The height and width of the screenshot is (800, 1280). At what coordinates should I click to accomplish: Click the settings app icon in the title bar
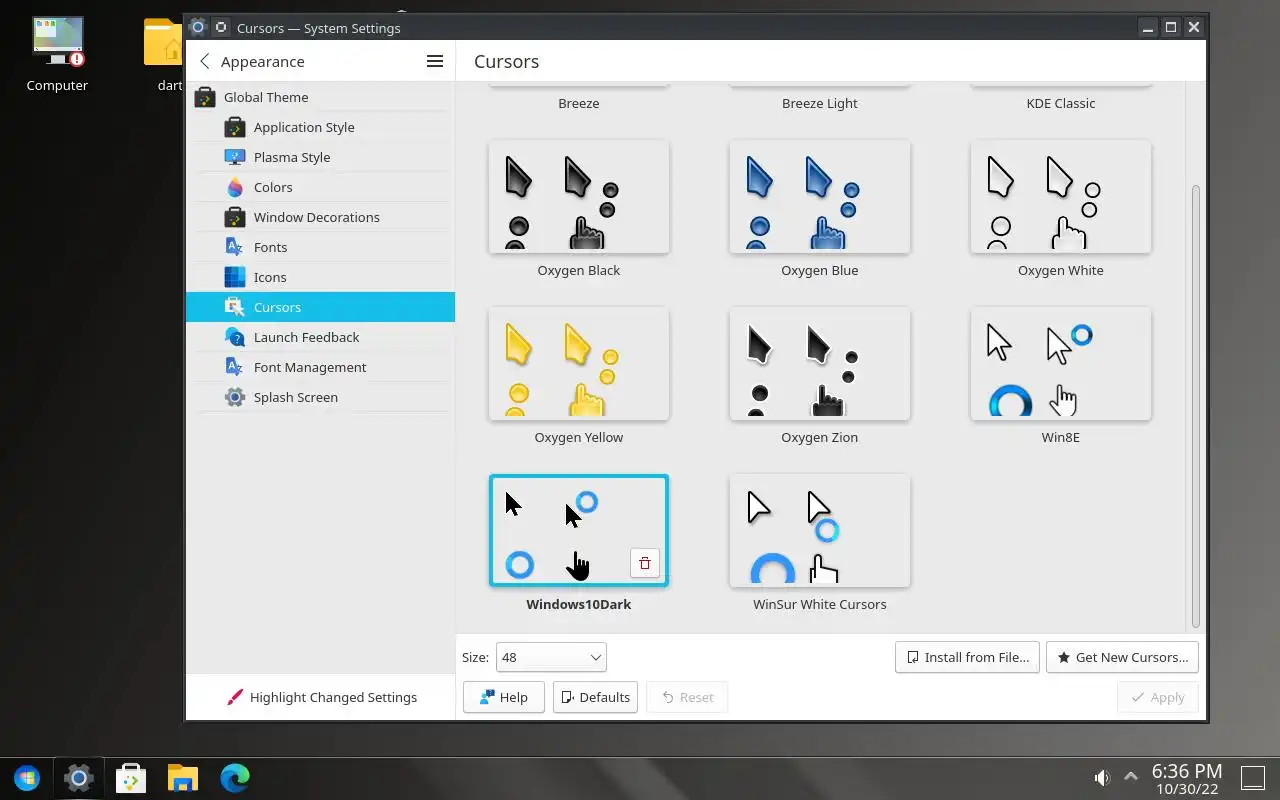(x=198, y=27)
